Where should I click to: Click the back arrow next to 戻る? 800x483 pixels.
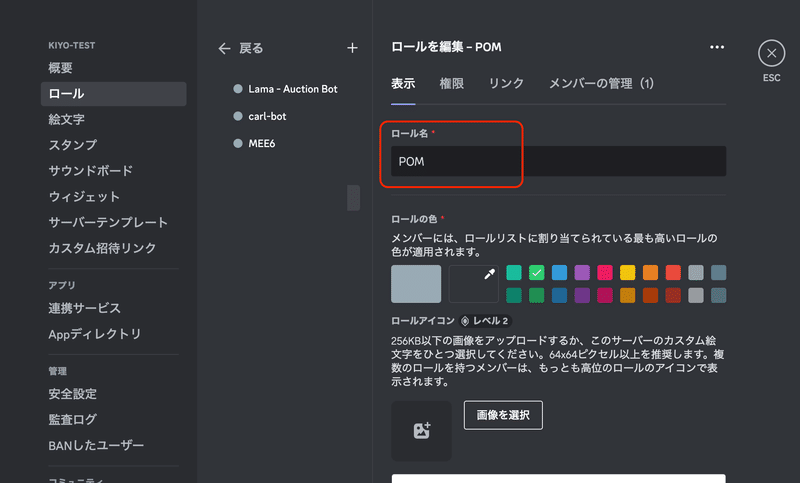224,48
